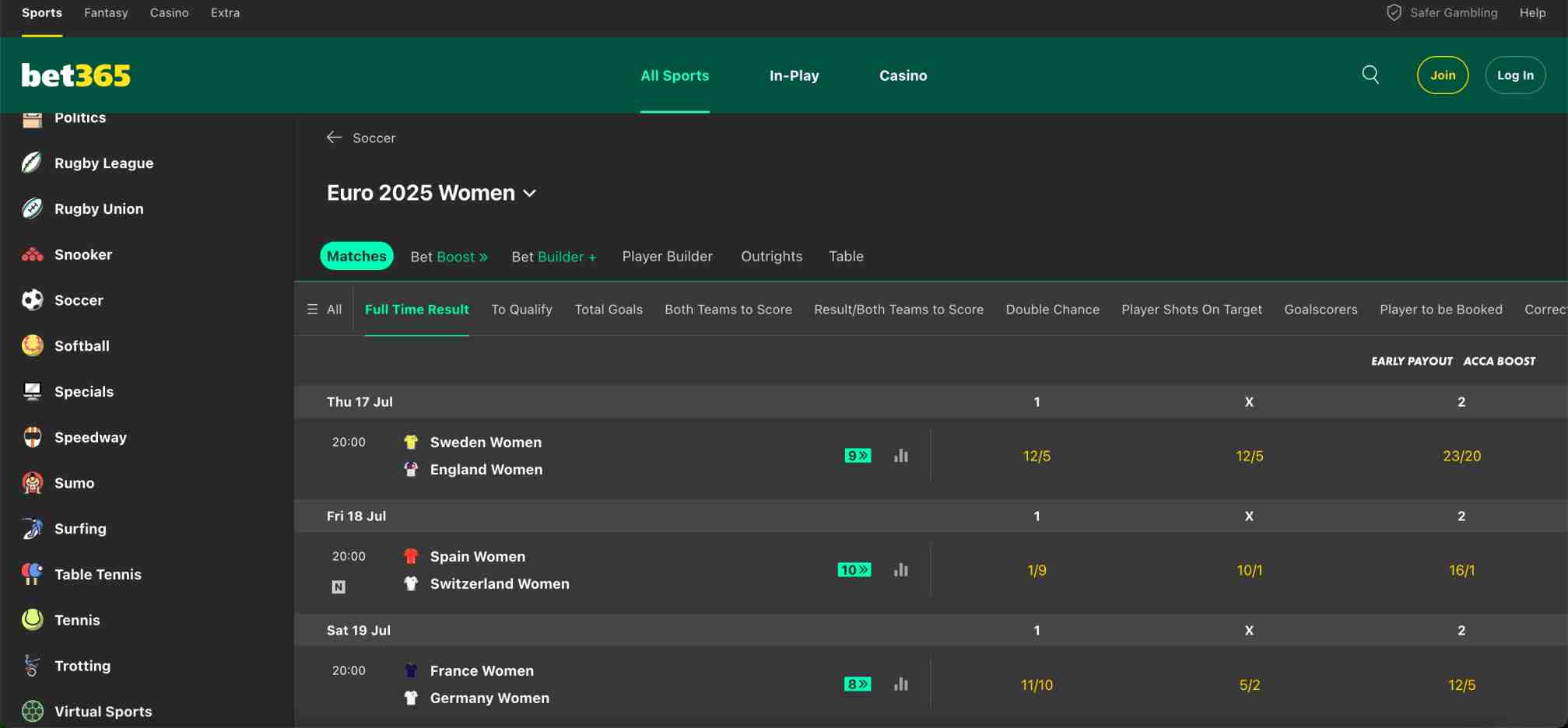Viewport: 1568px width, 728px height.
Task: Expand the Euro 2025 Women dropdown
Action: (530, 193)
